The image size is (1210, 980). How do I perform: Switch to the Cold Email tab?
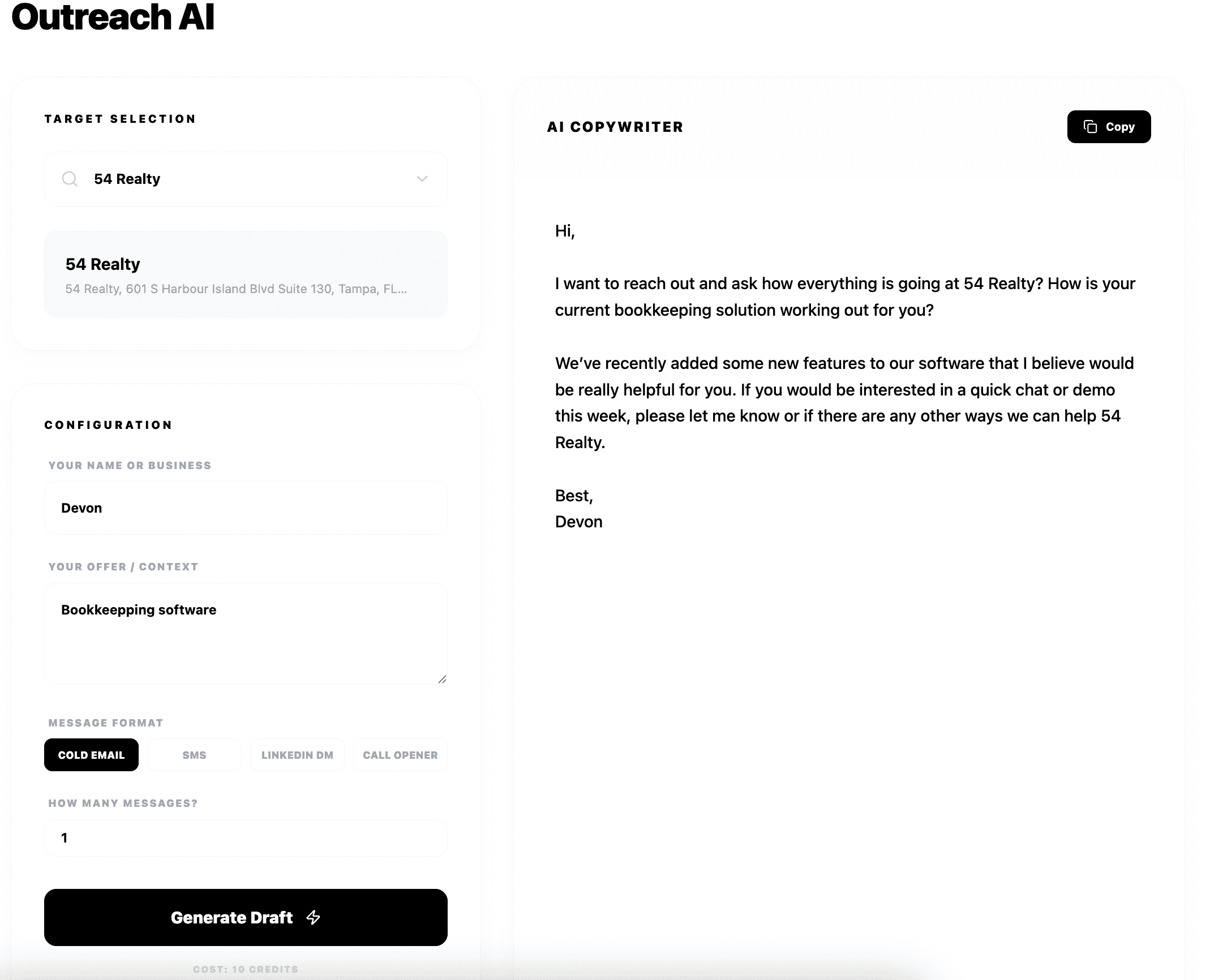(91, 754)
